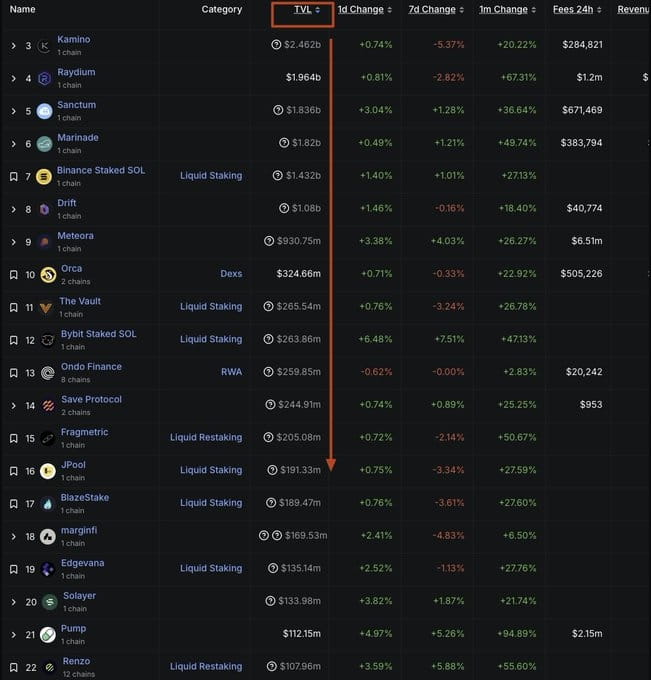Click the Binance Staked SOL logo

click(44, 176)
